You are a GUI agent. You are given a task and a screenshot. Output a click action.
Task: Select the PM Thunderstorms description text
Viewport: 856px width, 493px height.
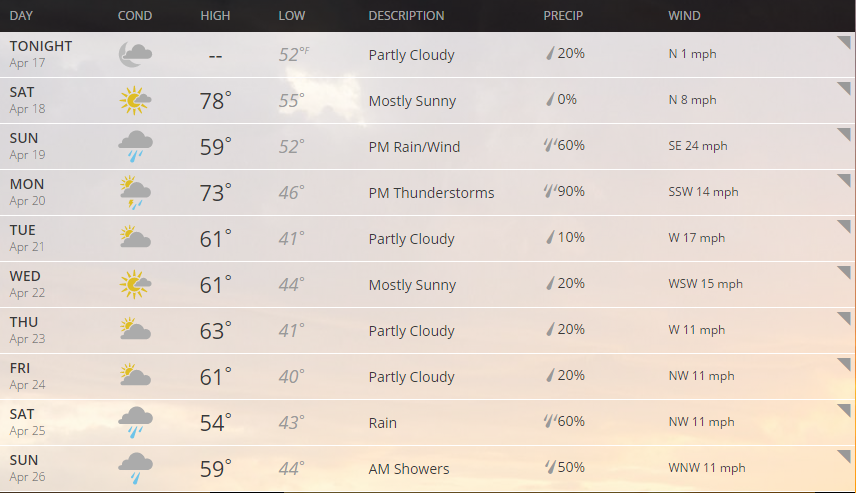[431, 193]
